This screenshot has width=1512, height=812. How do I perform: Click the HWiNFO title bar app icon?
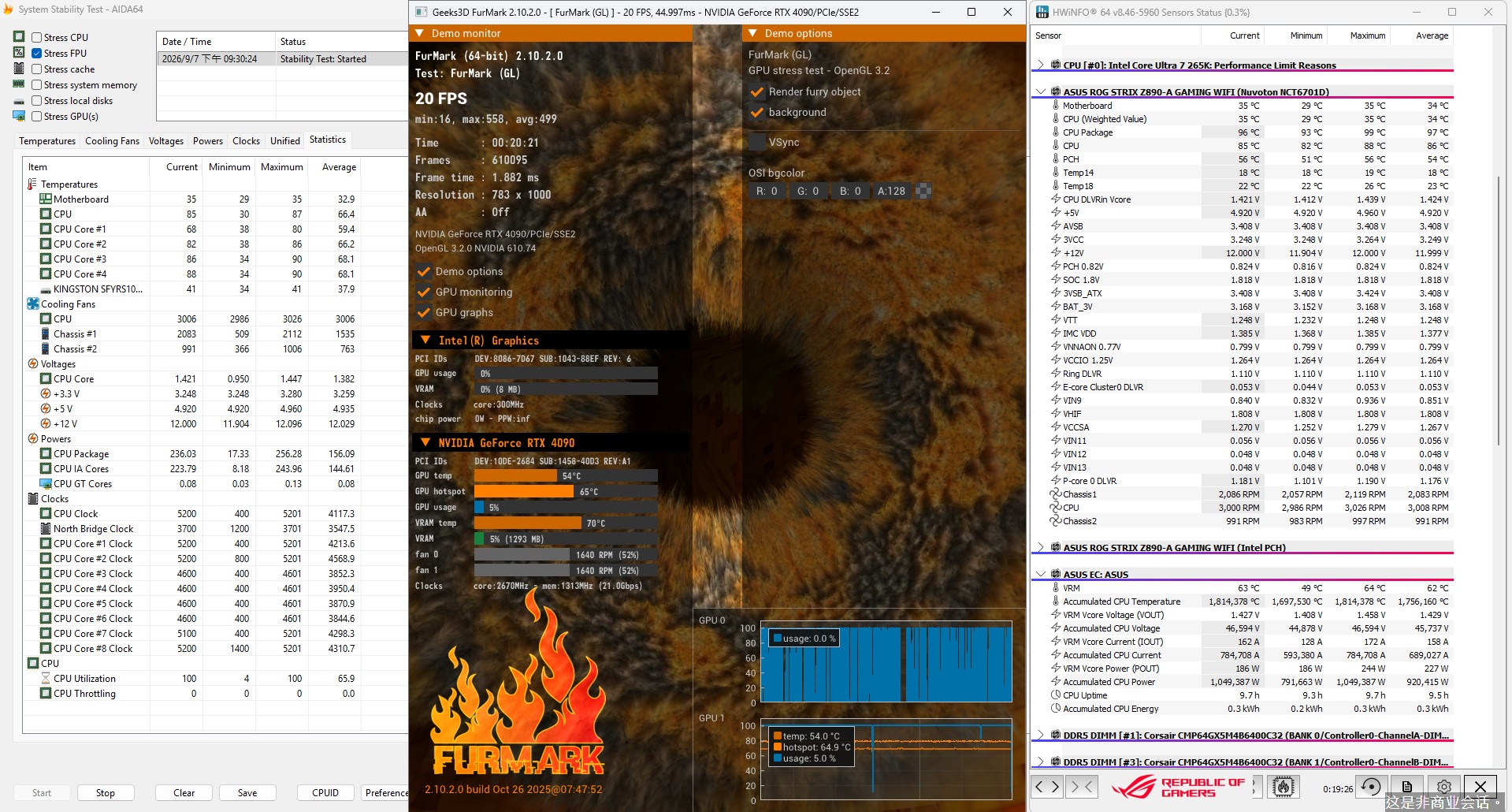click(x=1042, y=12)
